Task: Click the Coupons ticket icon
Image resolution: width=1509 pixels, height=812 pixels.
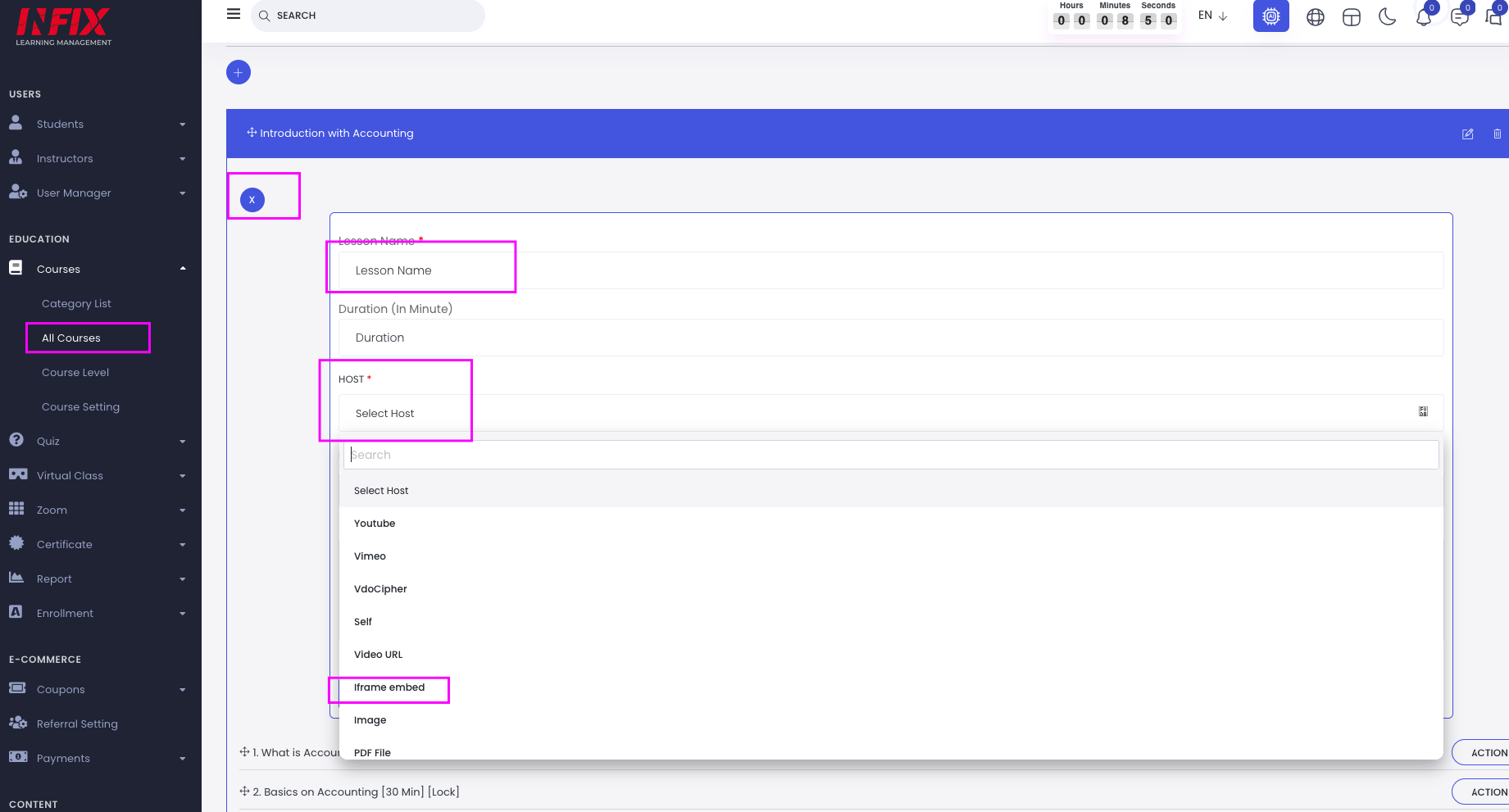Action: click(x=17, y=688)
